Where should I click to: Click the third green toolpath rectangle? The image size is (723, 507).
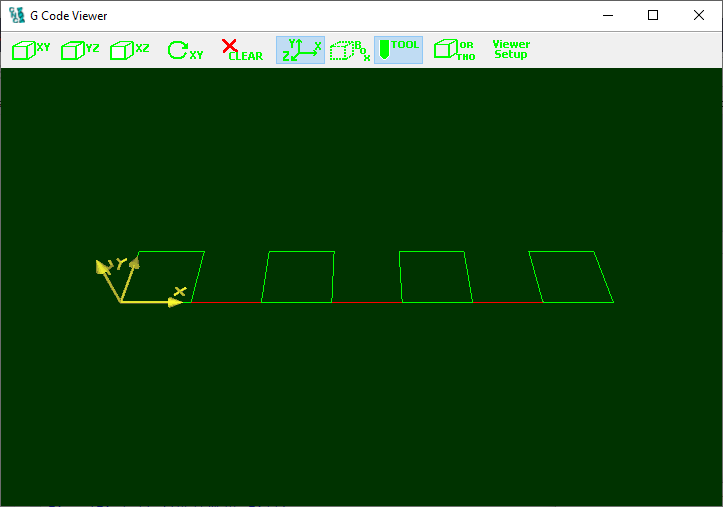tap(435, 277)
